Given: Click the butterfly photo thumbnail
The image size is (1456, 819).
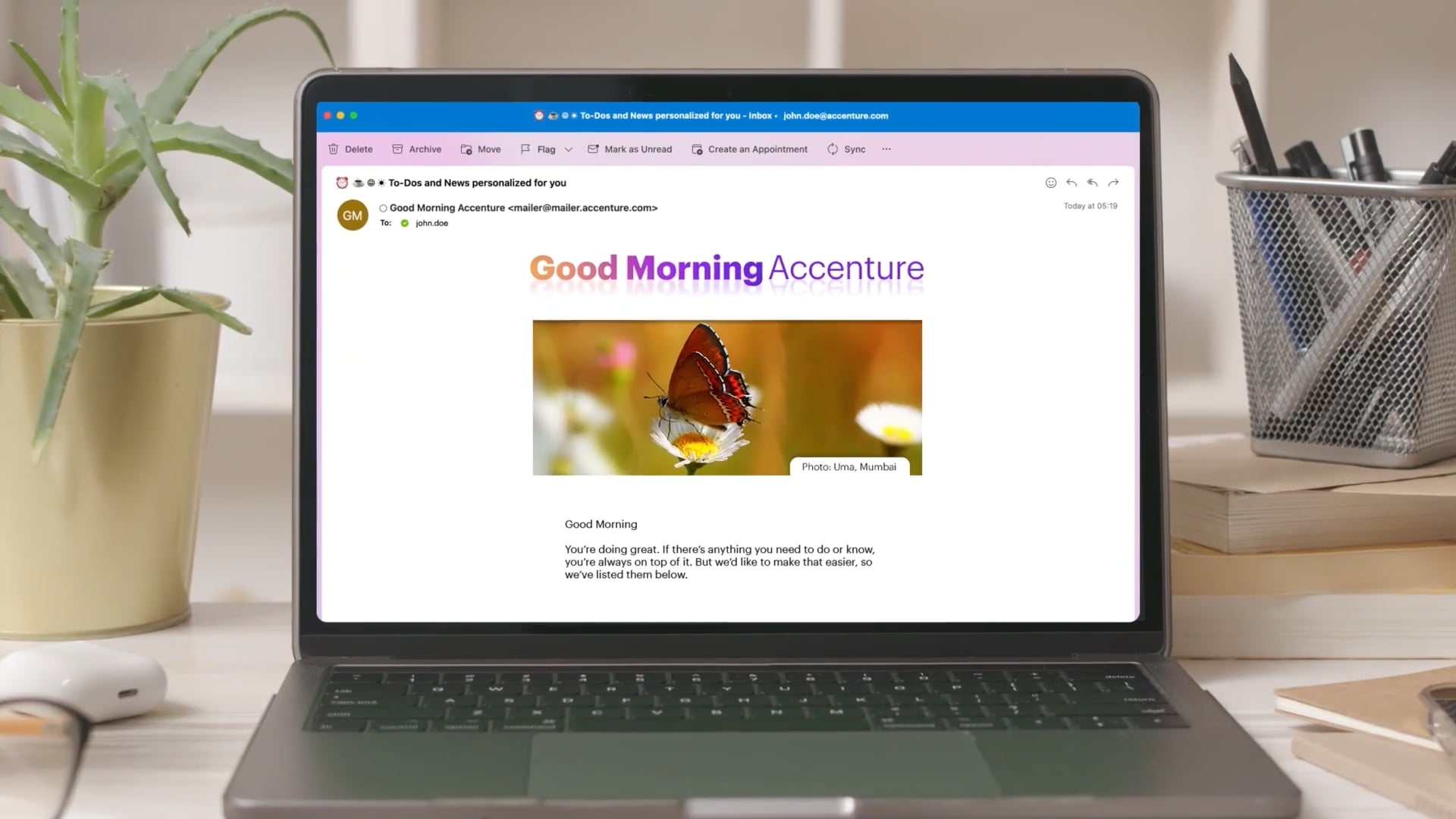Looking at the screenshot, I should pos(727,397).
